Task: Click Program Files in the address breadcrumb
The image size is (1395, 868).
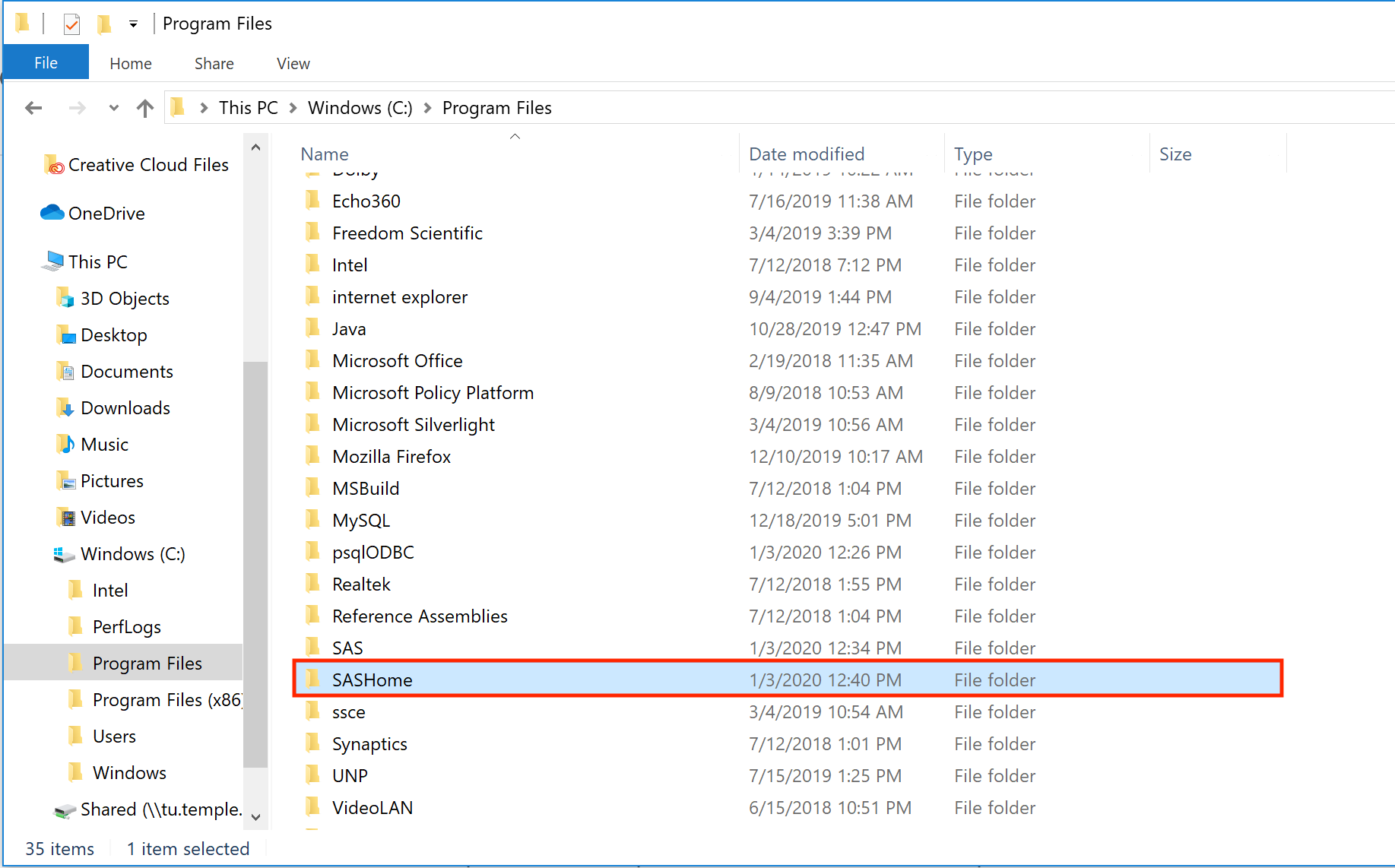Action: pyautogui.click(x=497, y=108)
